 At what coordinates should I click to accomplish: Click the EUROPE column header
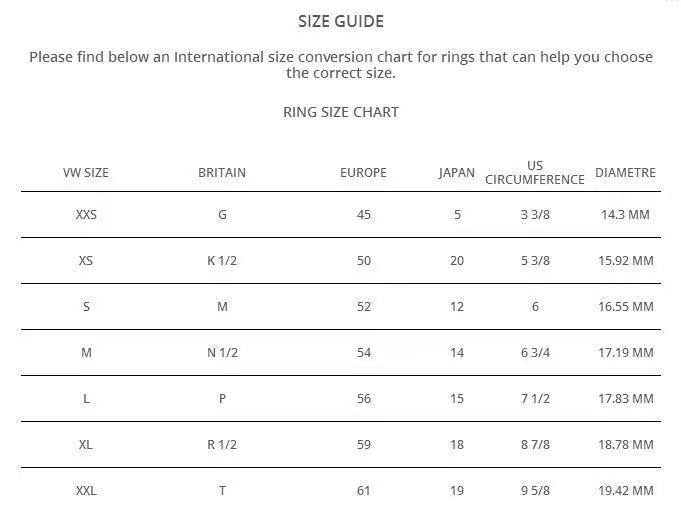(363, 173)
